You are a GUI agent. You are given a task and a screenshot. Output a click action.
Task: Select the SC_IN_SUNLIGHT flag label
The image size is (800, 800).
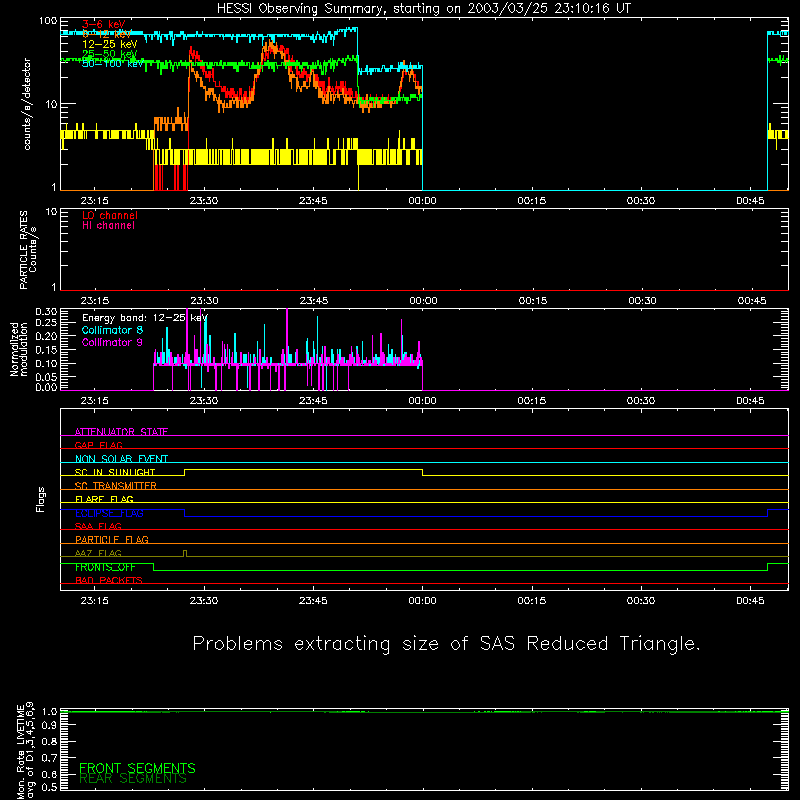pyautogui.click(x=115, y=472)
